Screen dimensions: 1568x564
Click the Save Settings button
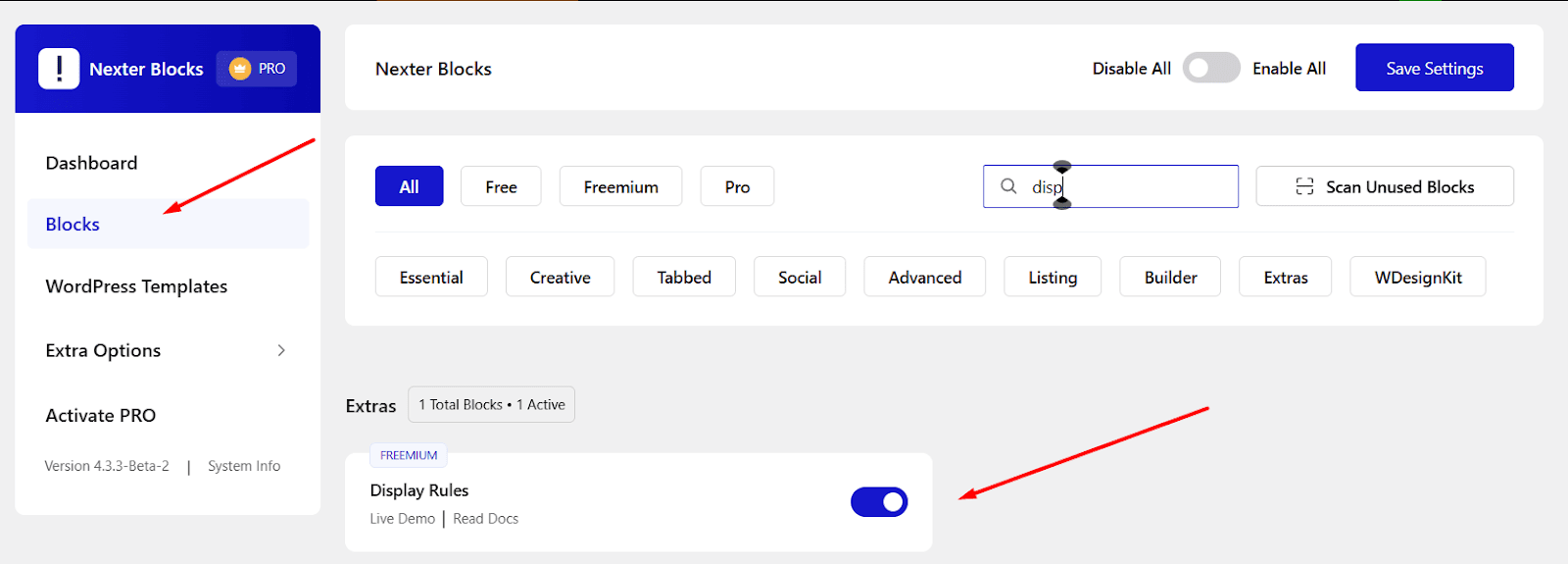coord(1434,68)
